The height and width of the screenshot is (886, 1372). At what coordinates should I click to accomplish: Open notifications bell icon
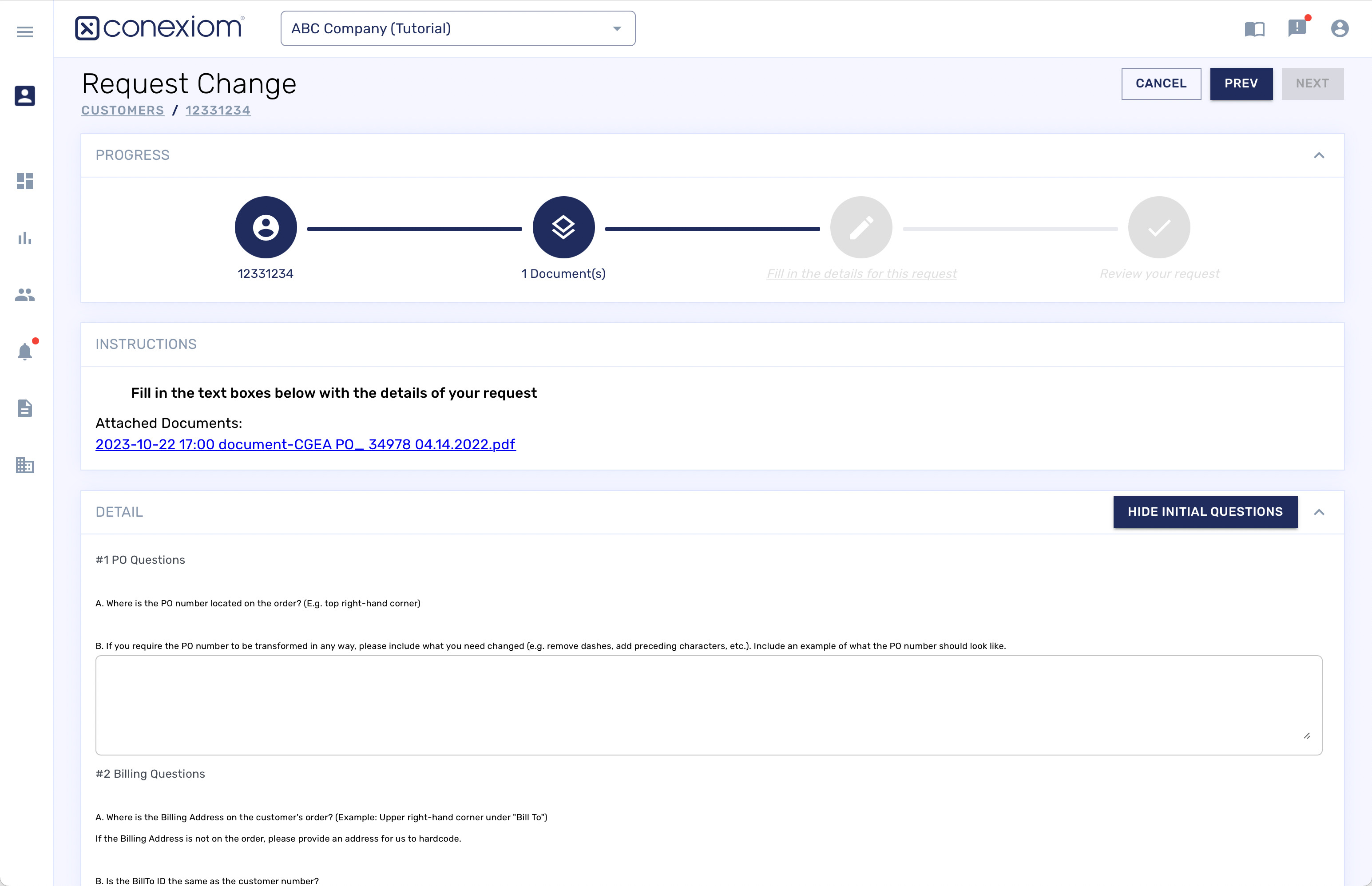point(25,352)
